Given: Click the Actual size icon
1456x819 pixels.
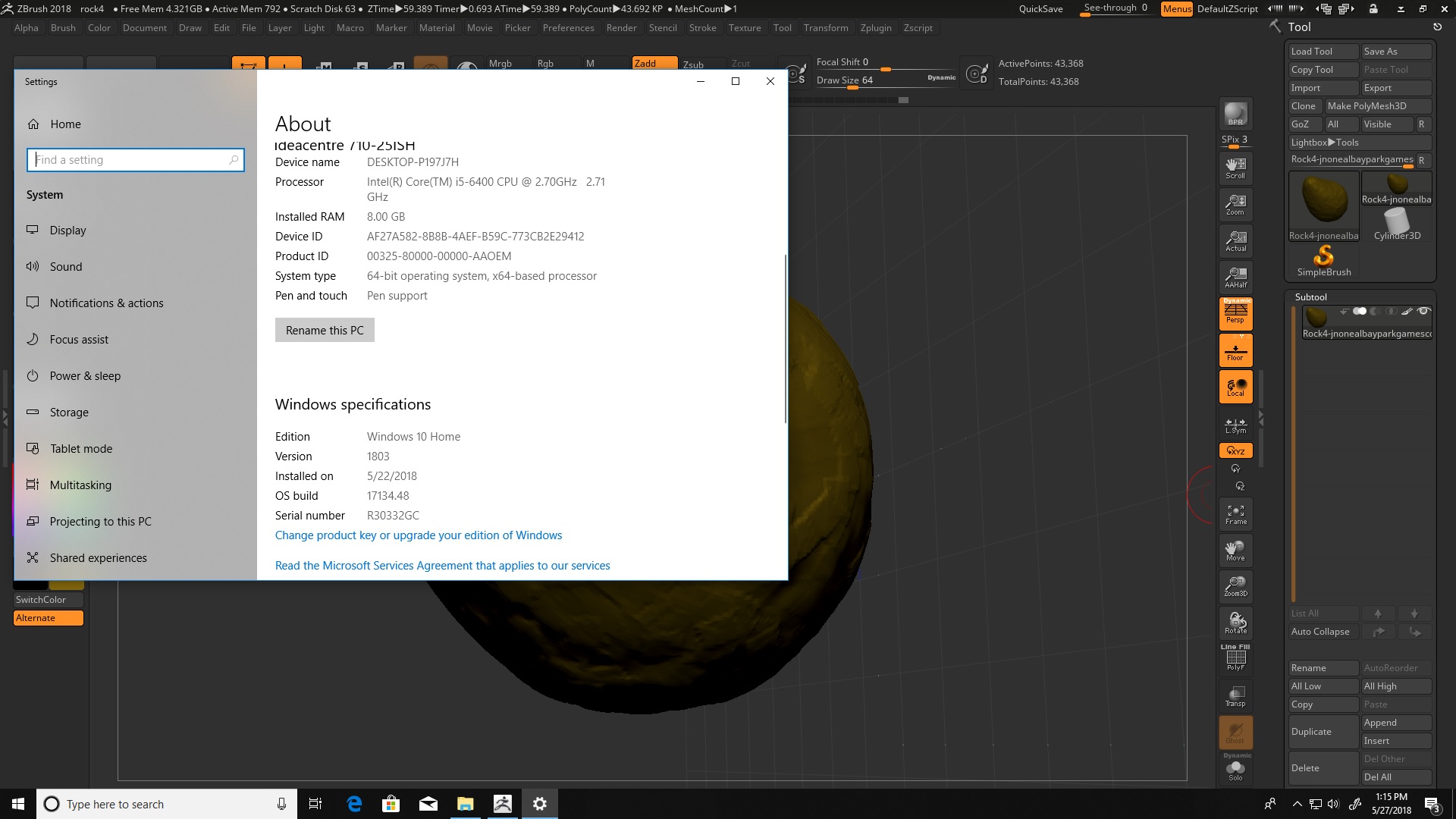Looking at the screenshot, I should point(1235,241).
